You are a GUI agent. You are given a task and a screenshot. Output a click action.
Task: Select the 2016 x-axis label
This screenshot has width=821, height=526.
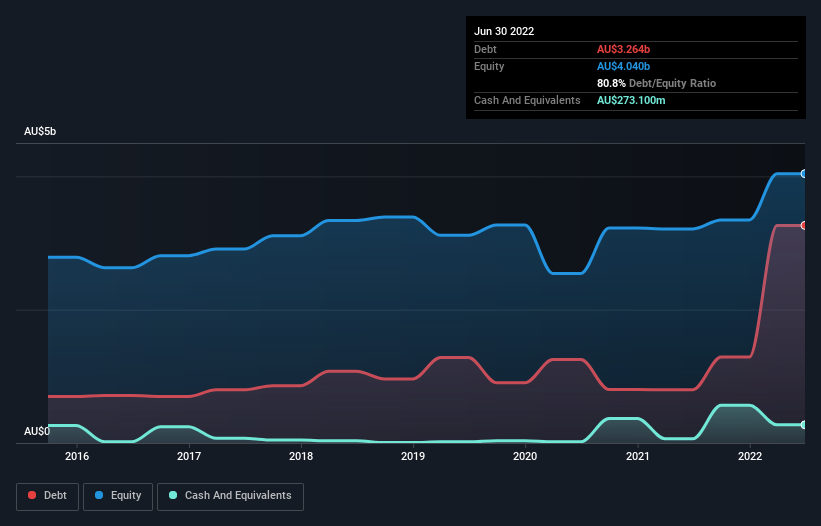coord(77,456)
